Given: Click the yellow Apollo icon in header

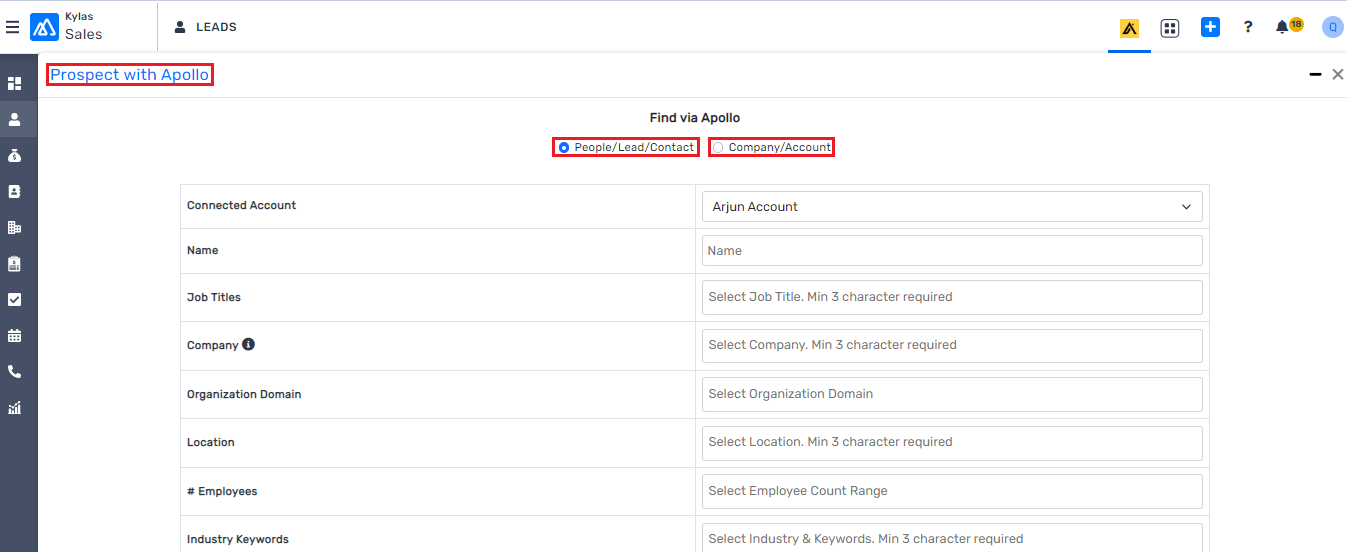Looking at the screenshot, I should pos(1129,28).
